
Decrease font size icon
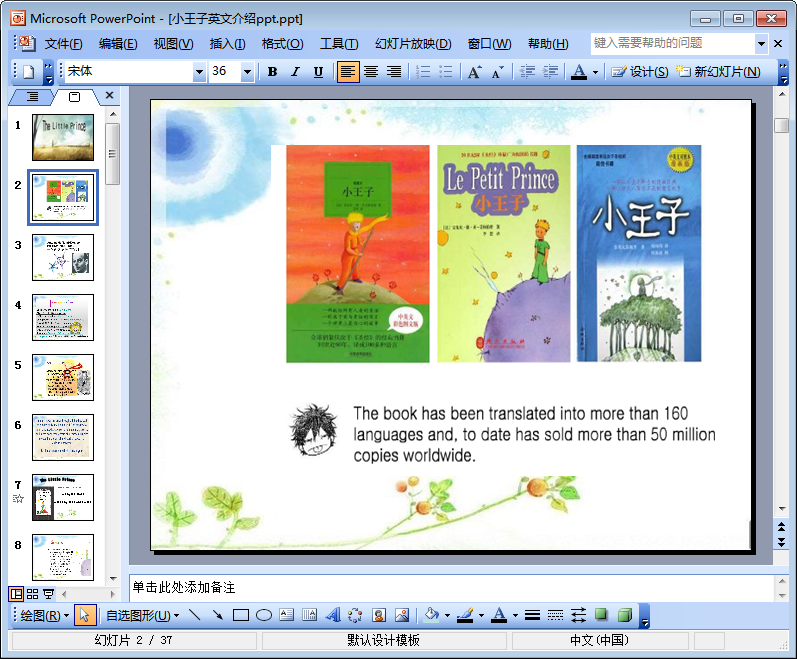pos(498,72)
